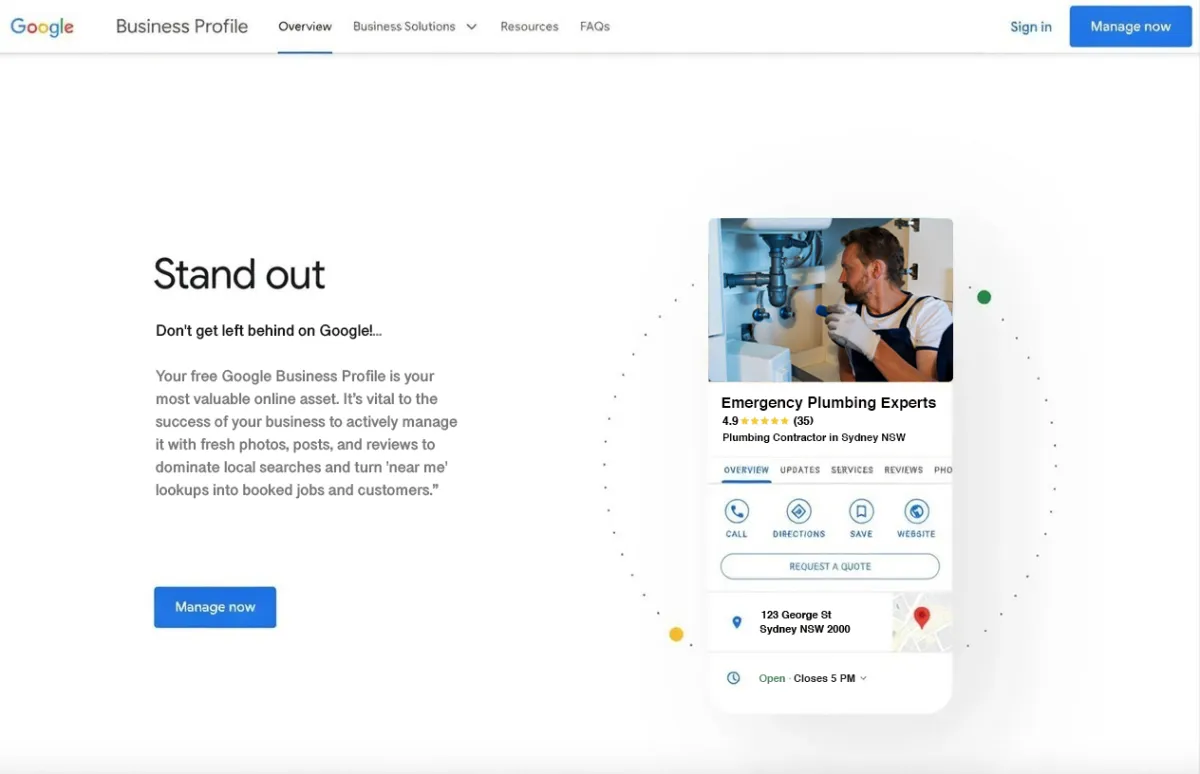This screenshot has width=1200, height=774.
Task: Switch to the SERVICES tab
Action: tap(852, 470)
